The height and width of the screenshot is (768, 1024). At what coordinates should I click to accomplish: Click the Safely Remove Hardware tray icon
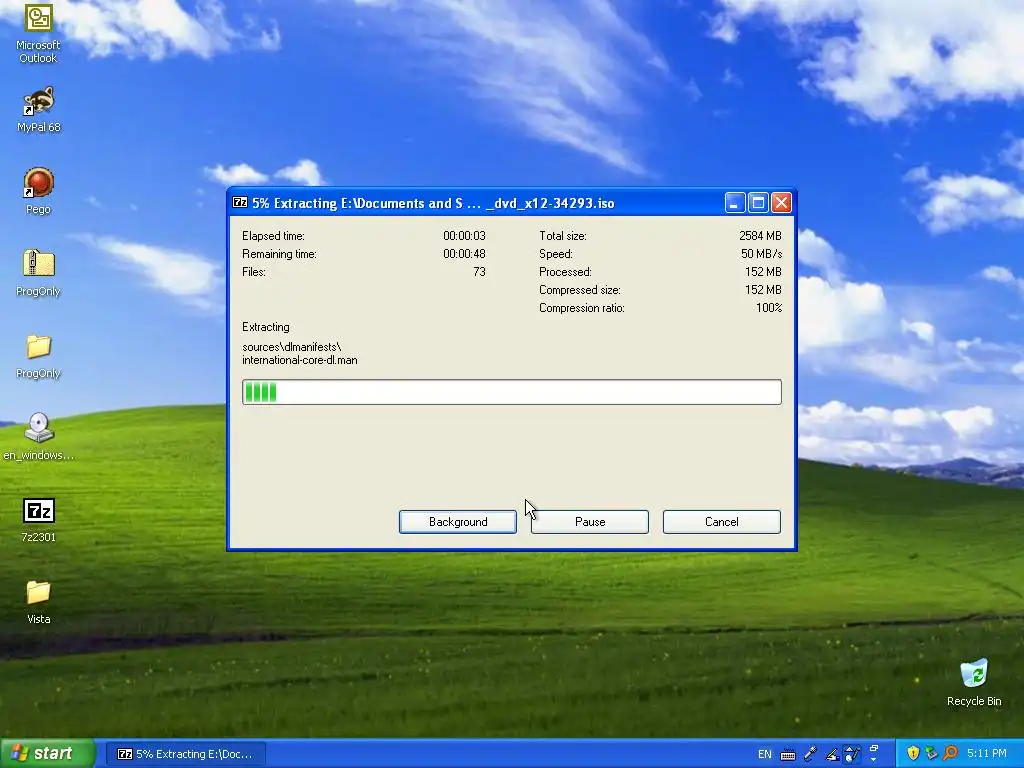point(931,753)
